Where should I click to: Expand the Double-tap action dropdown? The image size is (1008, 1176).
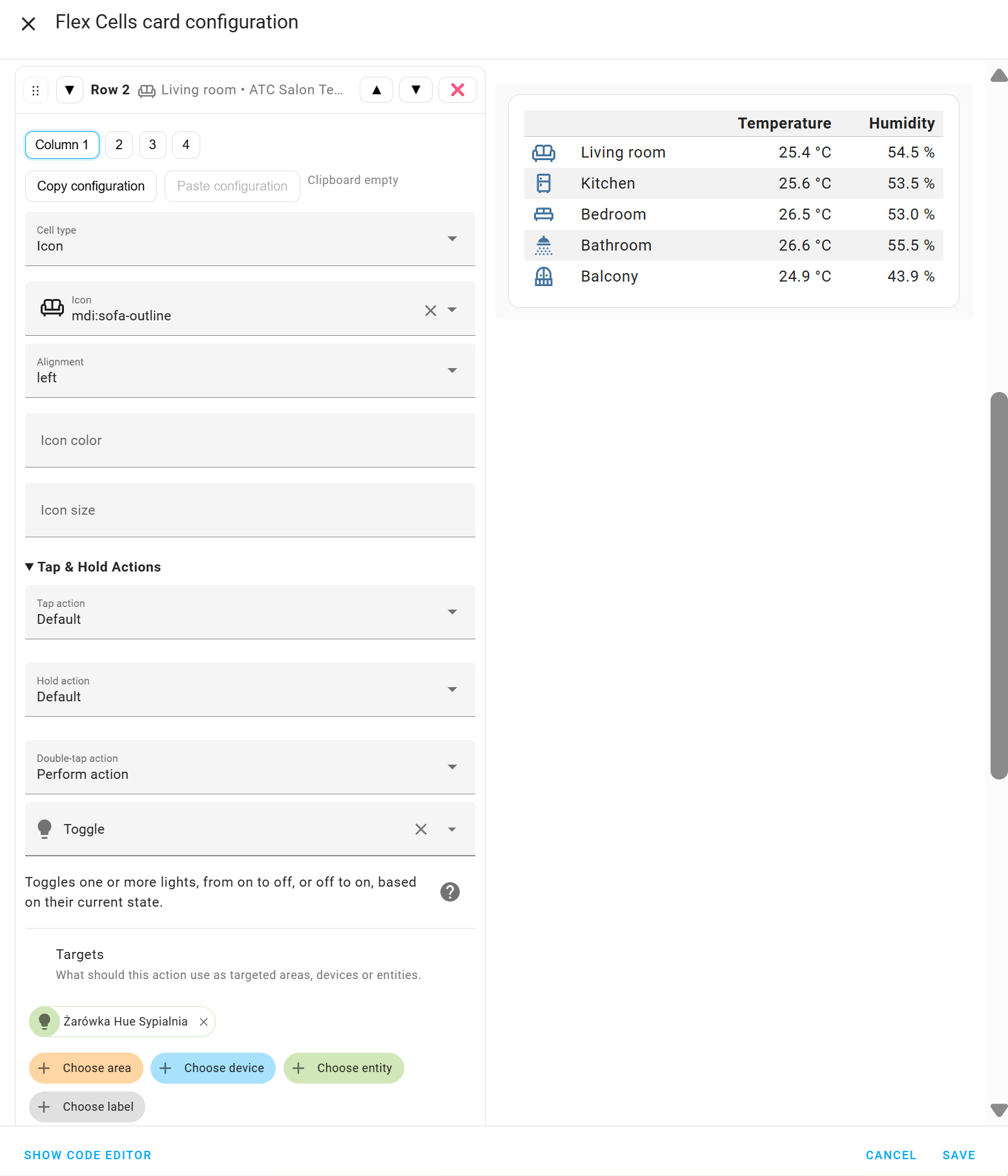tap(249, 767)
